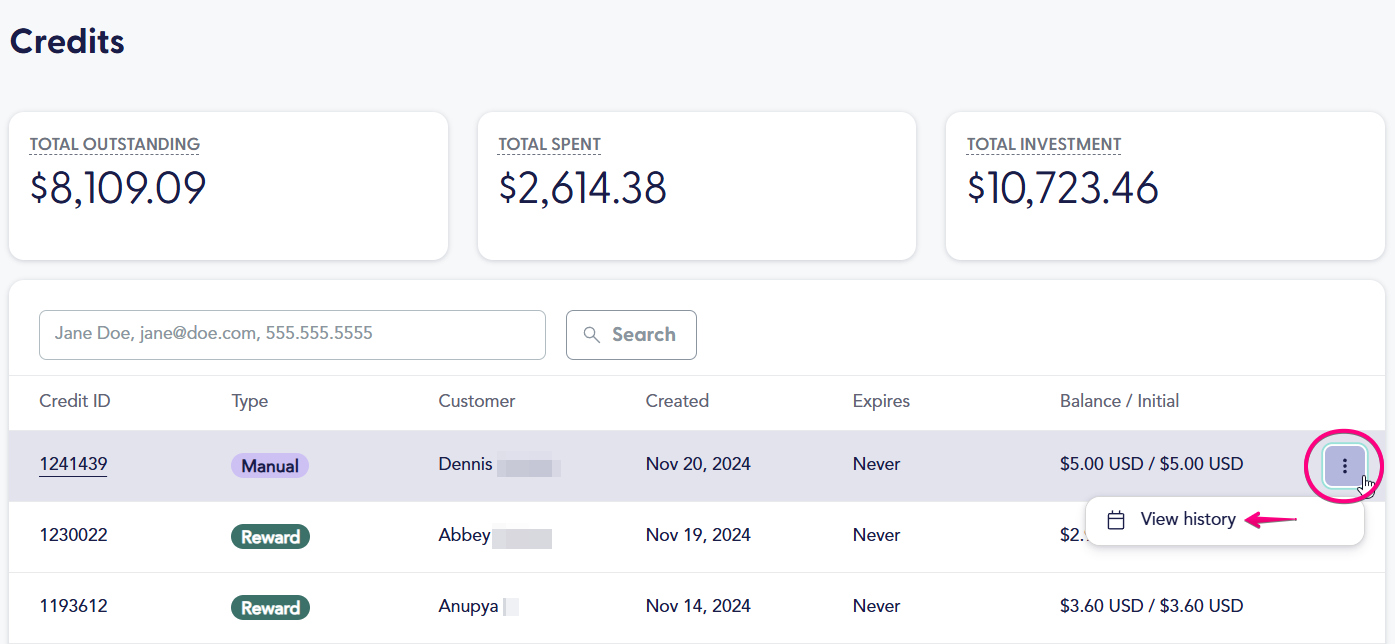
Task: Click the Search button
Action: [x=631, y=335]
